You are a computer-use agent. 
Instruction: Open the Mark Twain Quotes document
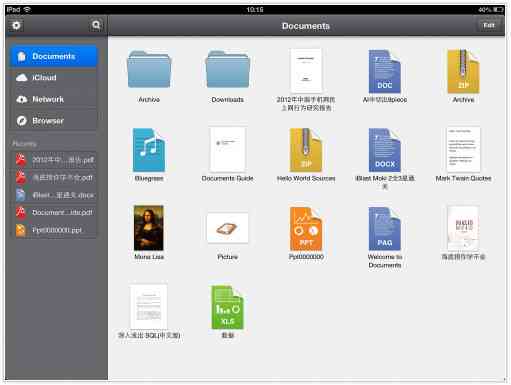pos(463,149)
